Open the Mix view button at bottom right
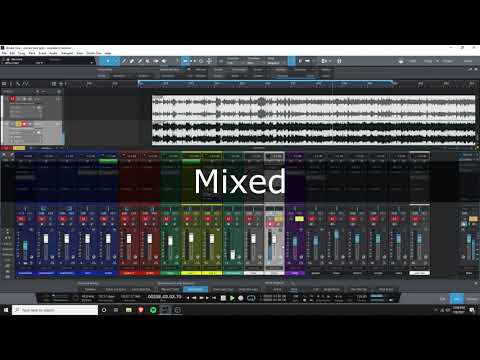The width and height of the screenshot is (480, 360). [x=456, y=299]
